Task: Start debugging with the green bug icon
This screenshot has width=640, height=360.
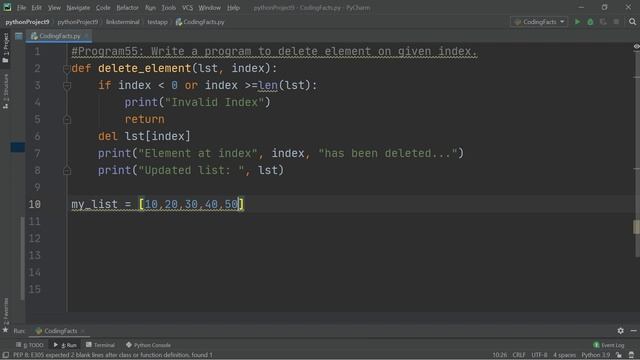Action: click(590, 22)
